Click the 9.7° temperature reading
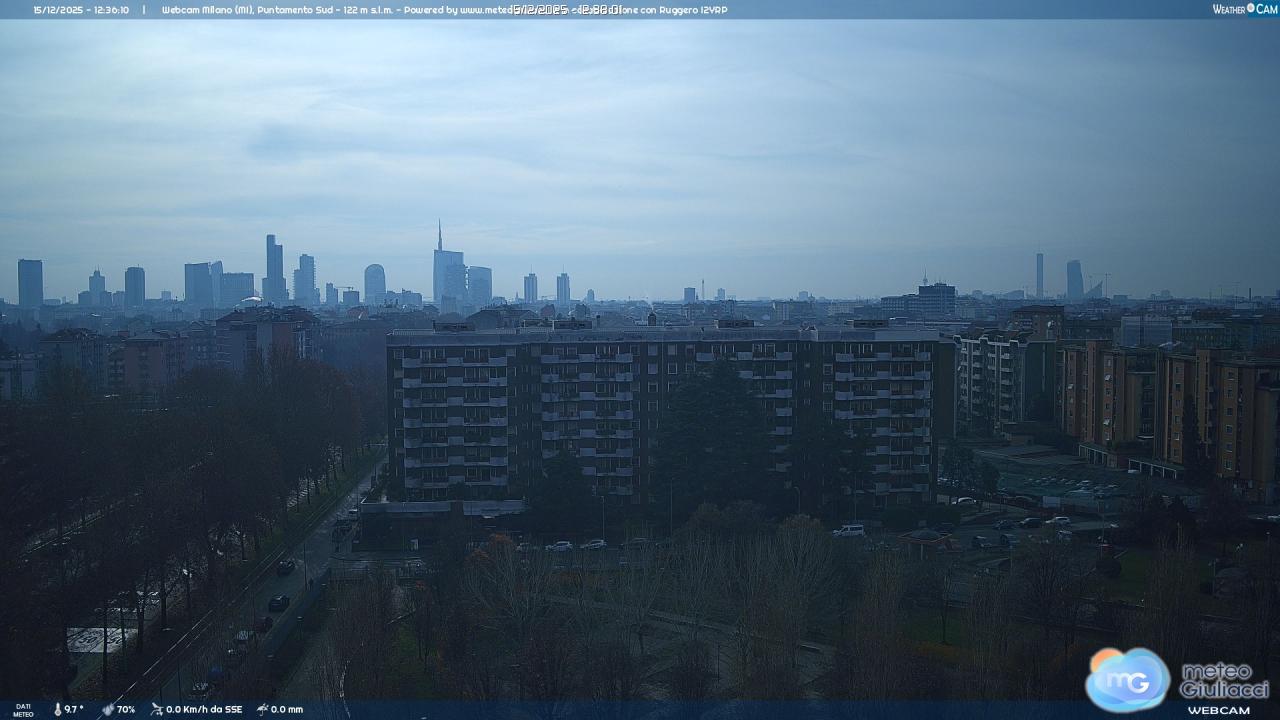The image size is (1280, 720). tap(74, 710)
